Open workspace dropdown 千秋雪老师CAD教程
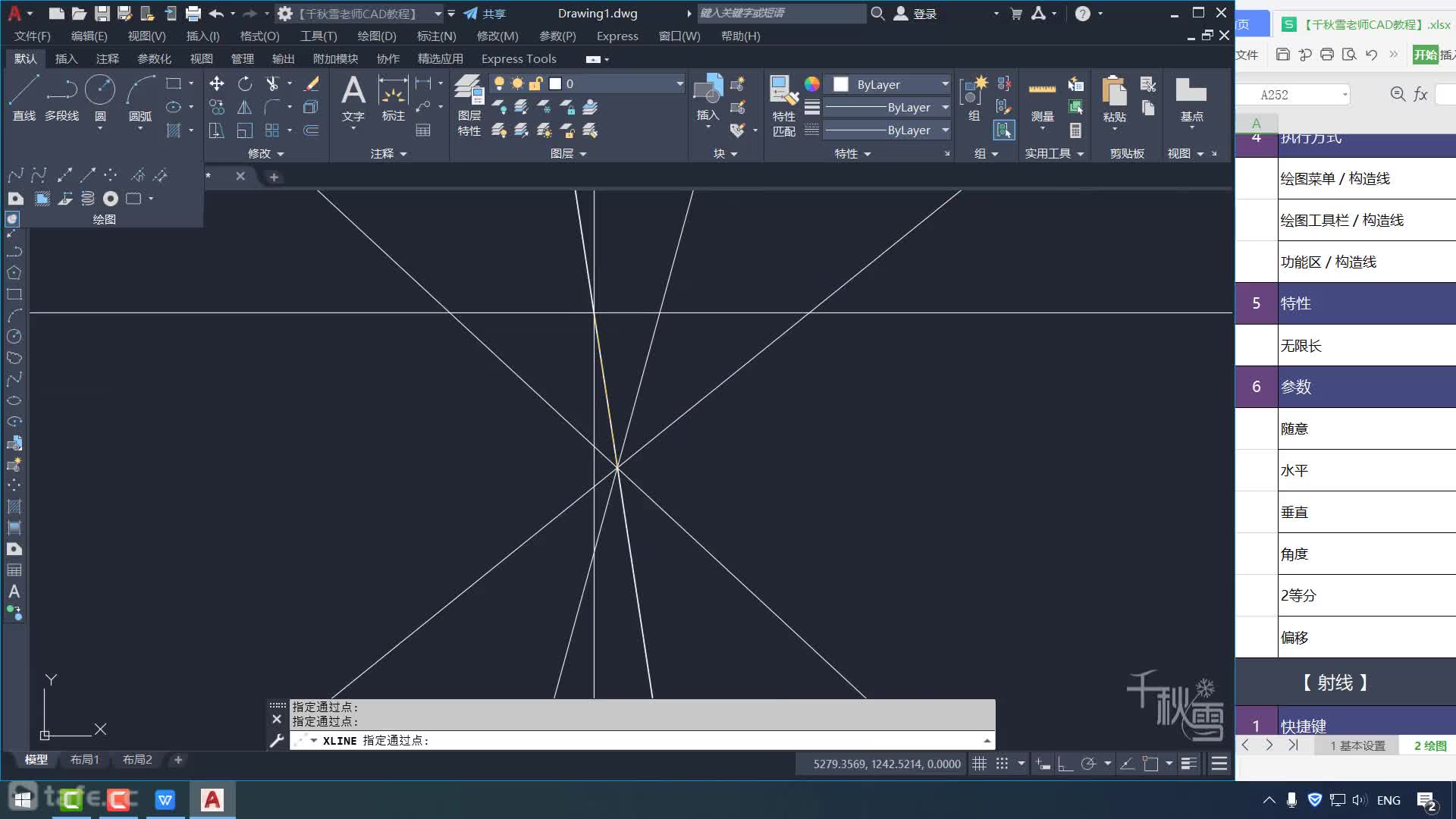1456x819 pixels. coord(438,14)
